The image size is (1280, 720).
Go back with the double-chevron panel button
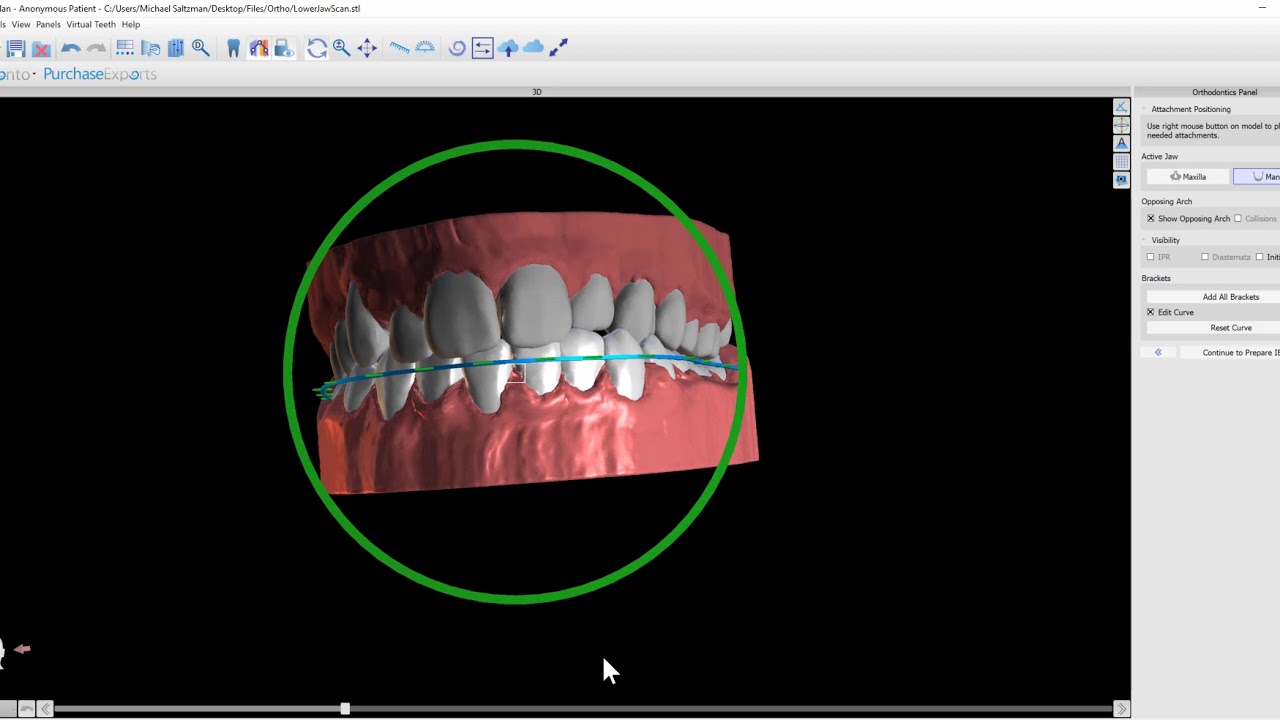[1158, 352]
